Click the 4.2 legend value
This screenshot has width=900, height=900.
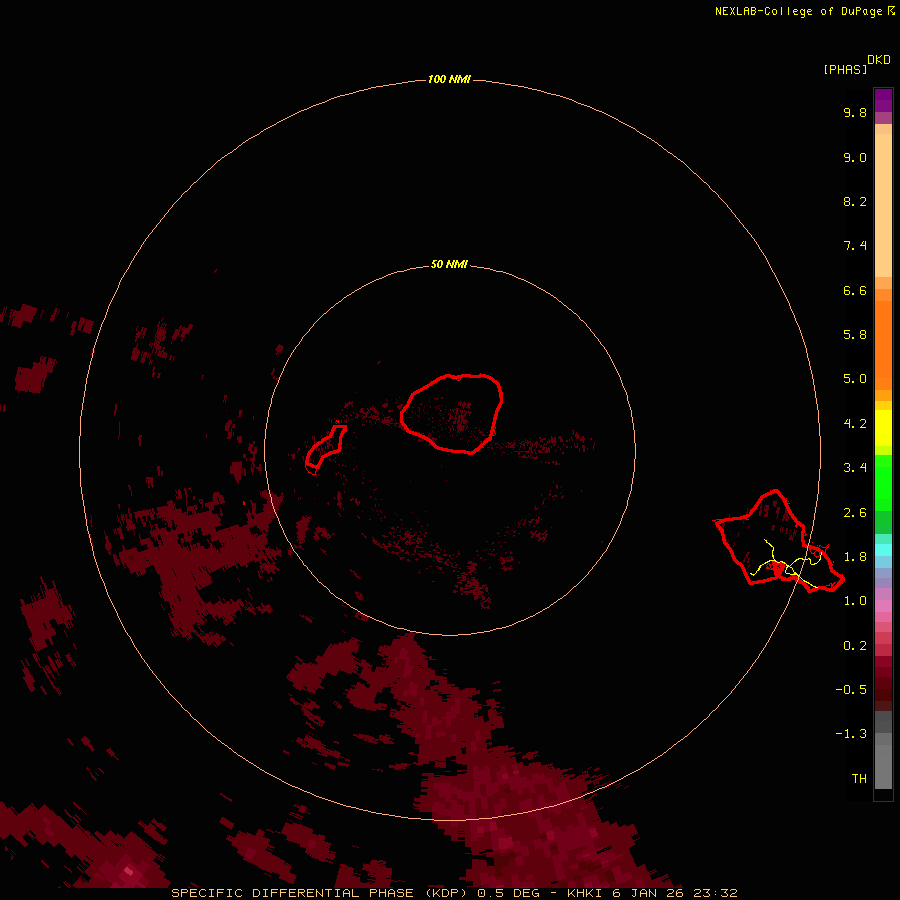(x=855, y=424)
